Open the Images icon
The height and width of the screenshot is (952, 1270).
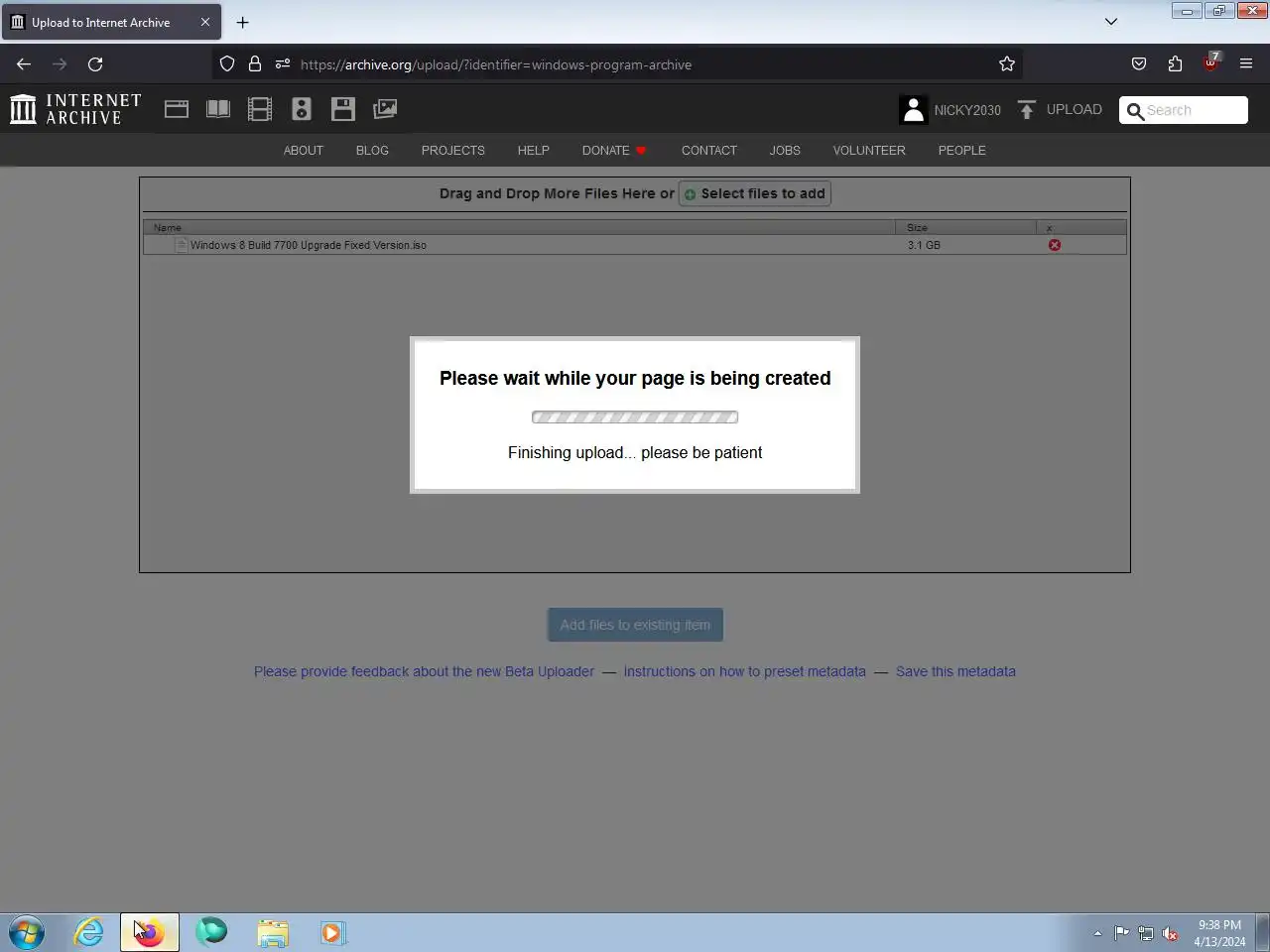pos(385,109)
